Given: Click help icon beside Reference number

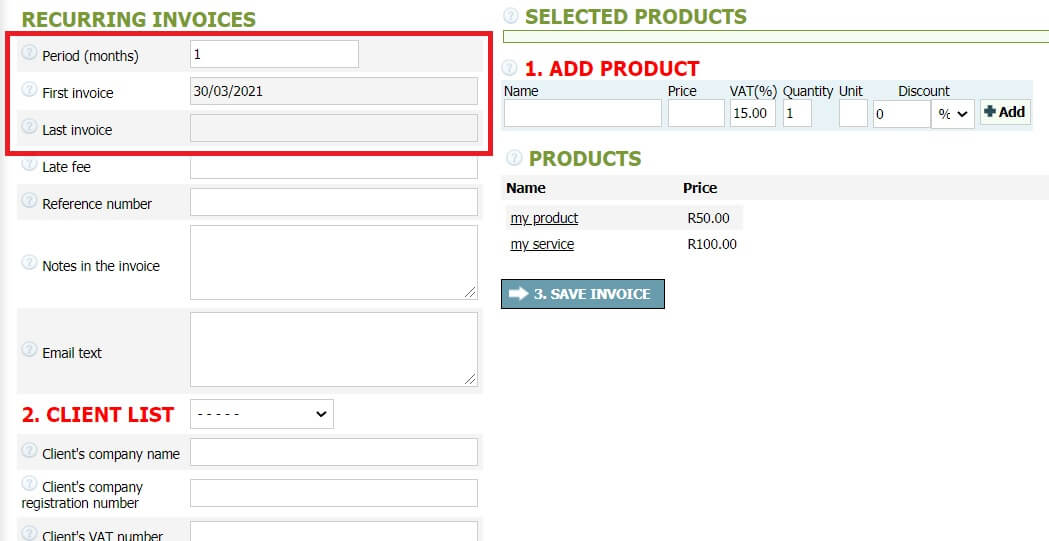Looking at the screenshot, I should coord(29,201).
